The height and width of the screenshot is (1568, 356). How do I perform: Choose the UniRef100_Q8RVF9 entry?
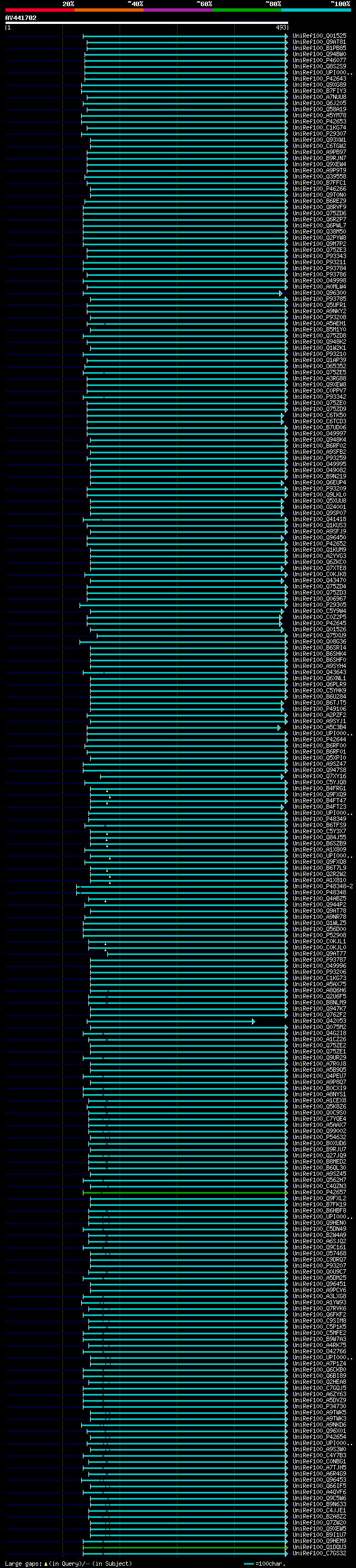(319, 207)
